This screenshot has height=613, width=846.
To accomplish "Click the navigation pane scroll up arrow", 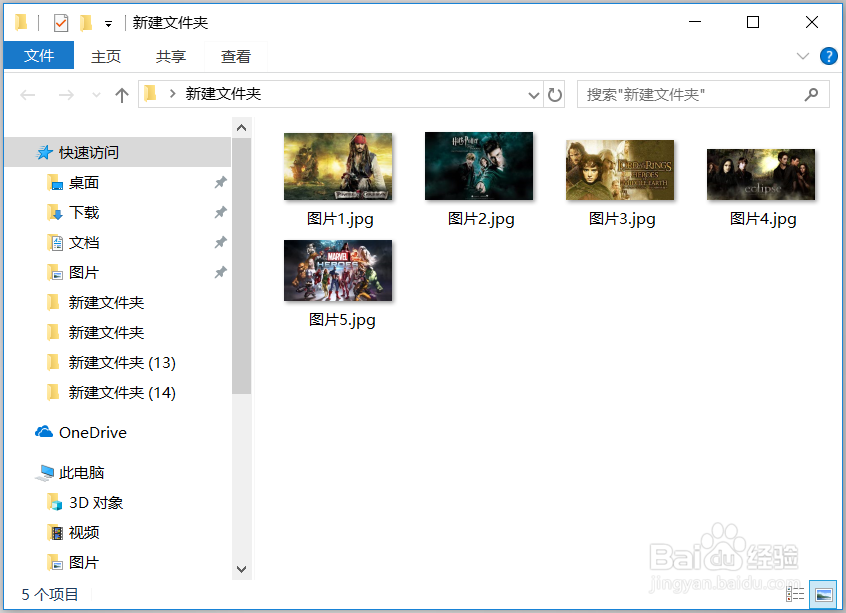I will pyautogui.click(x=242, y=128).
